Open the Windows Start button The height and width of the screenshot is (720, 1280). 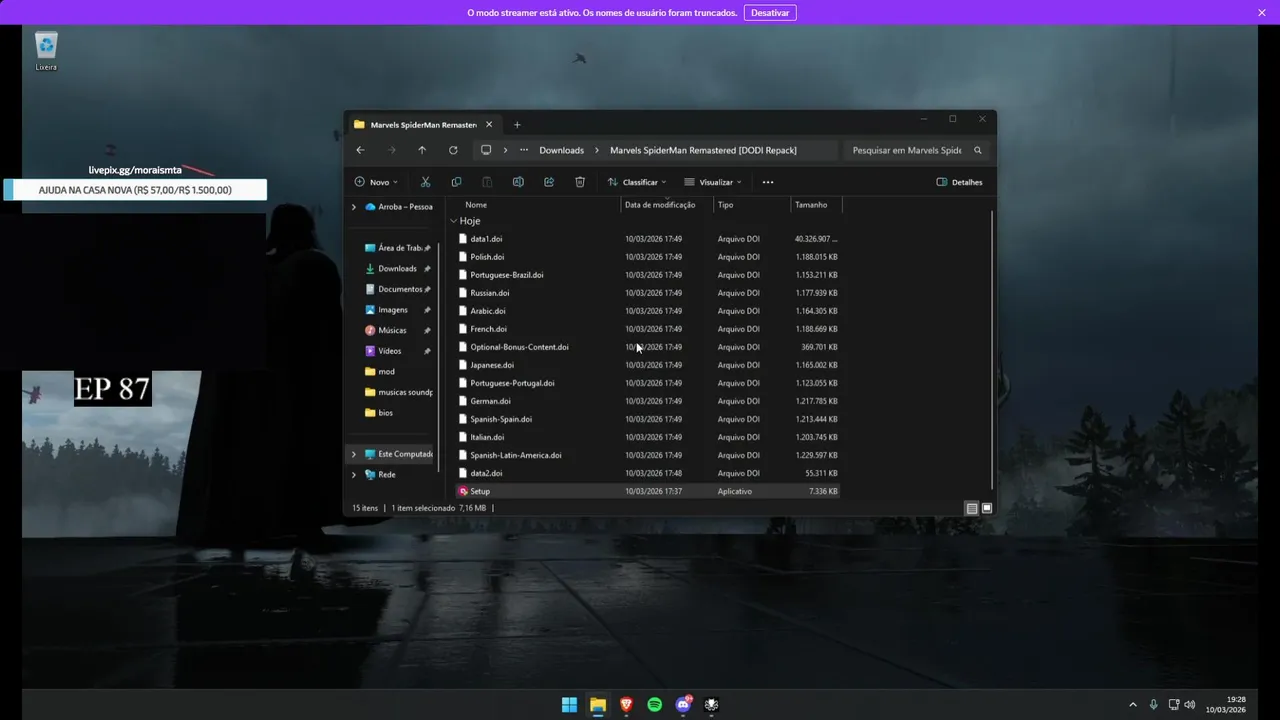[569, 704]
